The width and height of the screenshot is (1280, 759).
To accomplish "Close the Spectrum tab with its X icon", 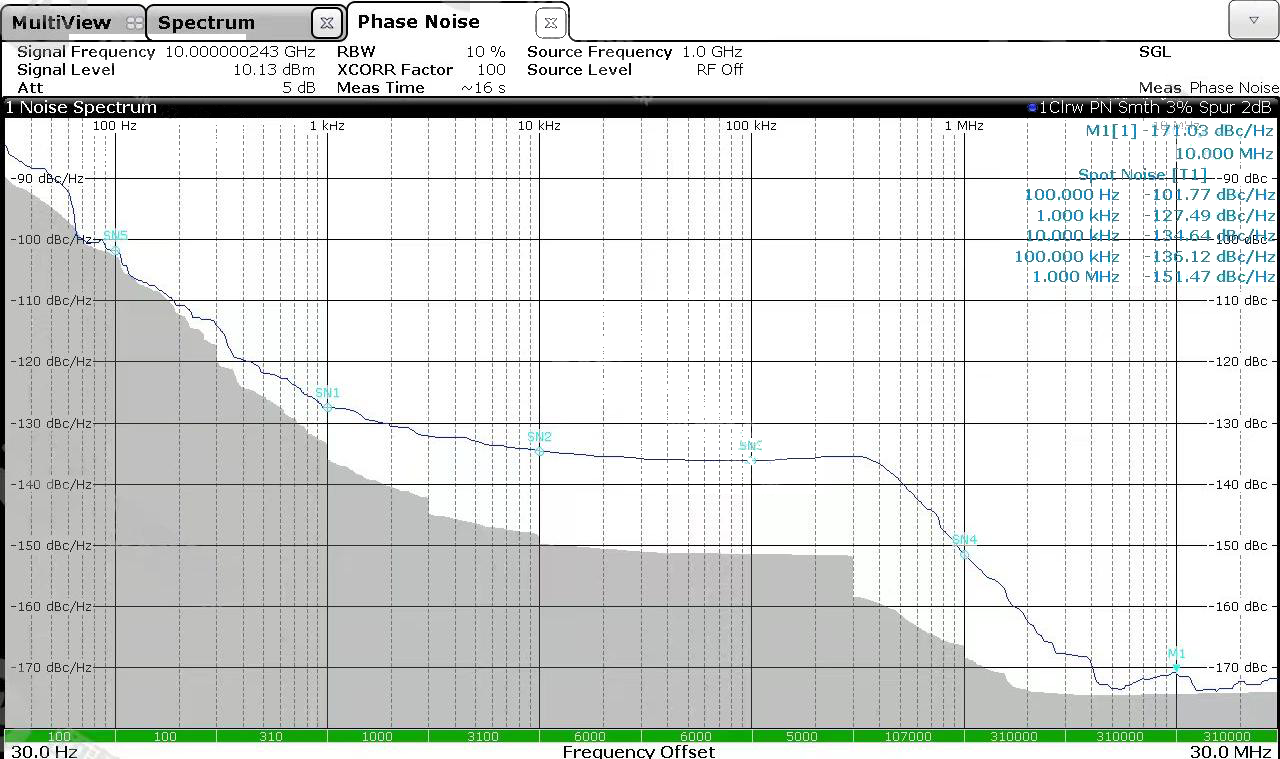I will click(326, 23).
